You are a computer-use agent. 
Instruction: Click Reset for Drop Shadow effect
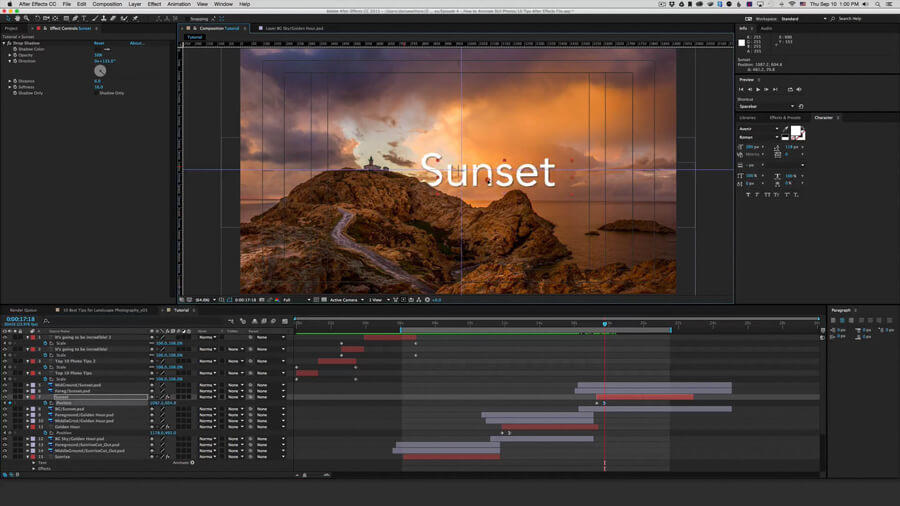pos(99,43)
